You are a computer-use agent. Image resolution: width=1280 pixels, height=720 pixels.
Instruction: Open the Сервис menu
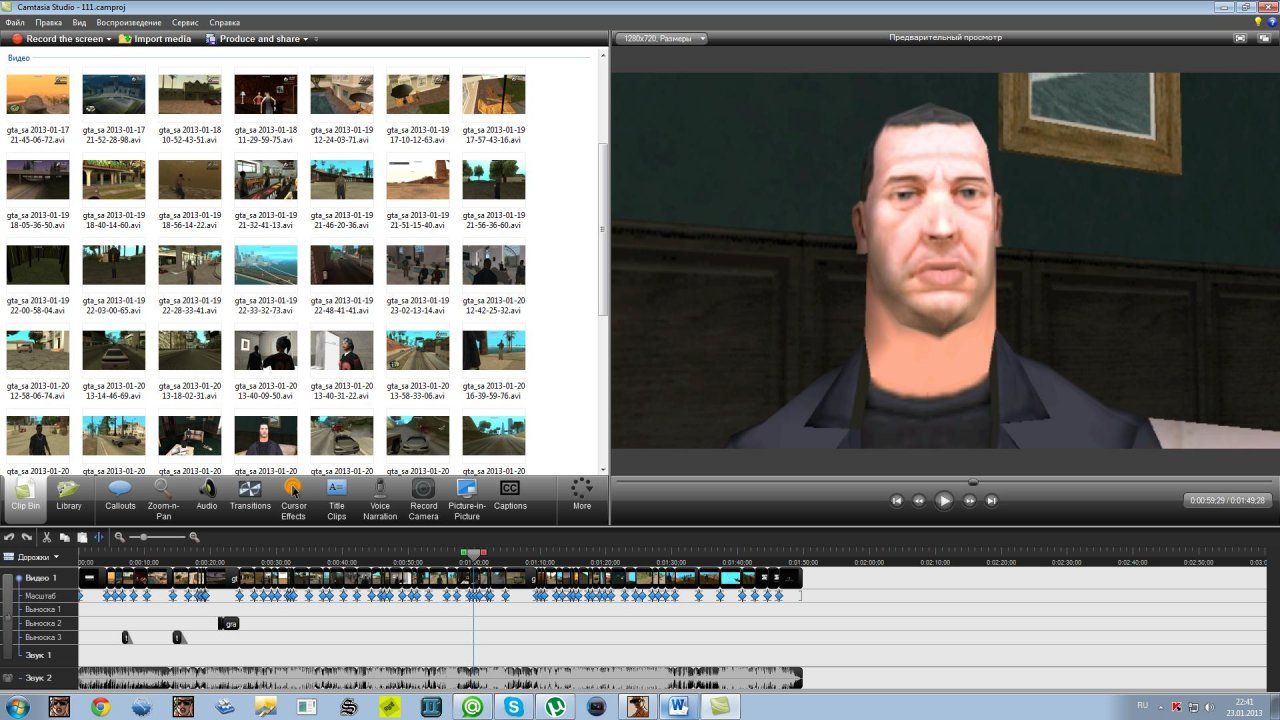185,22
